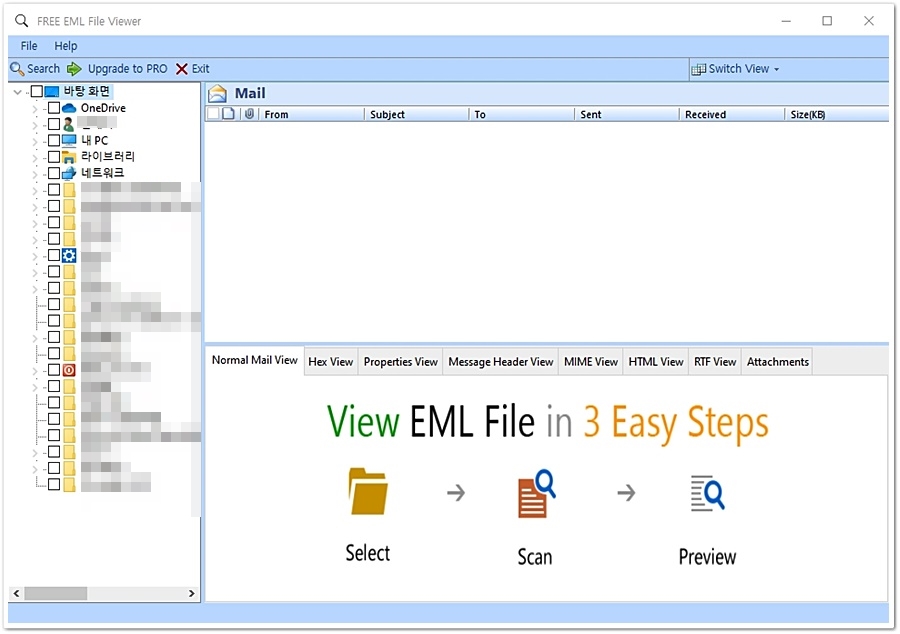Switch to the Hex View tab

point(331,362)
